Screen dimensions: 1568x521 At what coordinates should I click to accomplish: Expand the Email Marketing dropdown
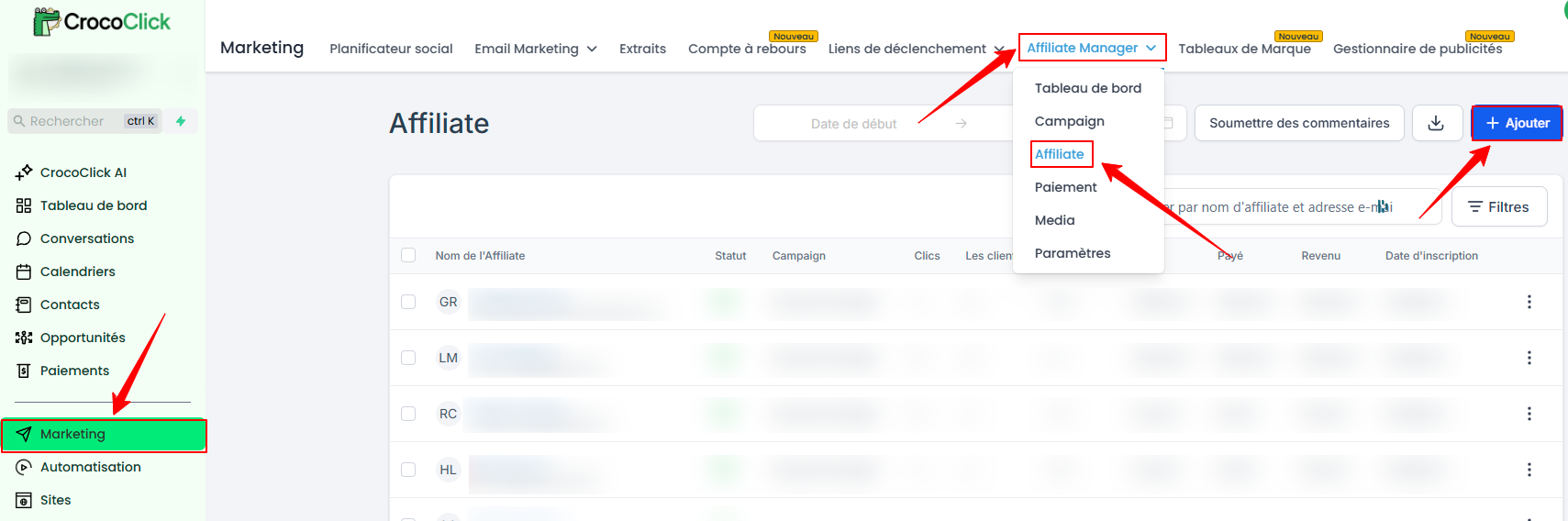click(536, 49)
